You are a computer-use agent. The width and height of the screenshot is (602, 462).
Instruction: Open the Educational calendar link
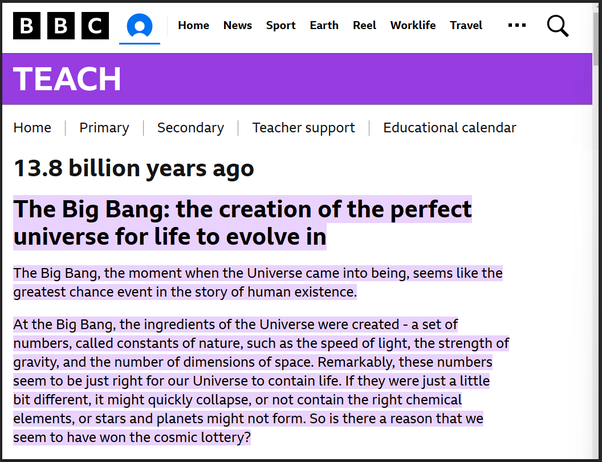click(449, 128)
